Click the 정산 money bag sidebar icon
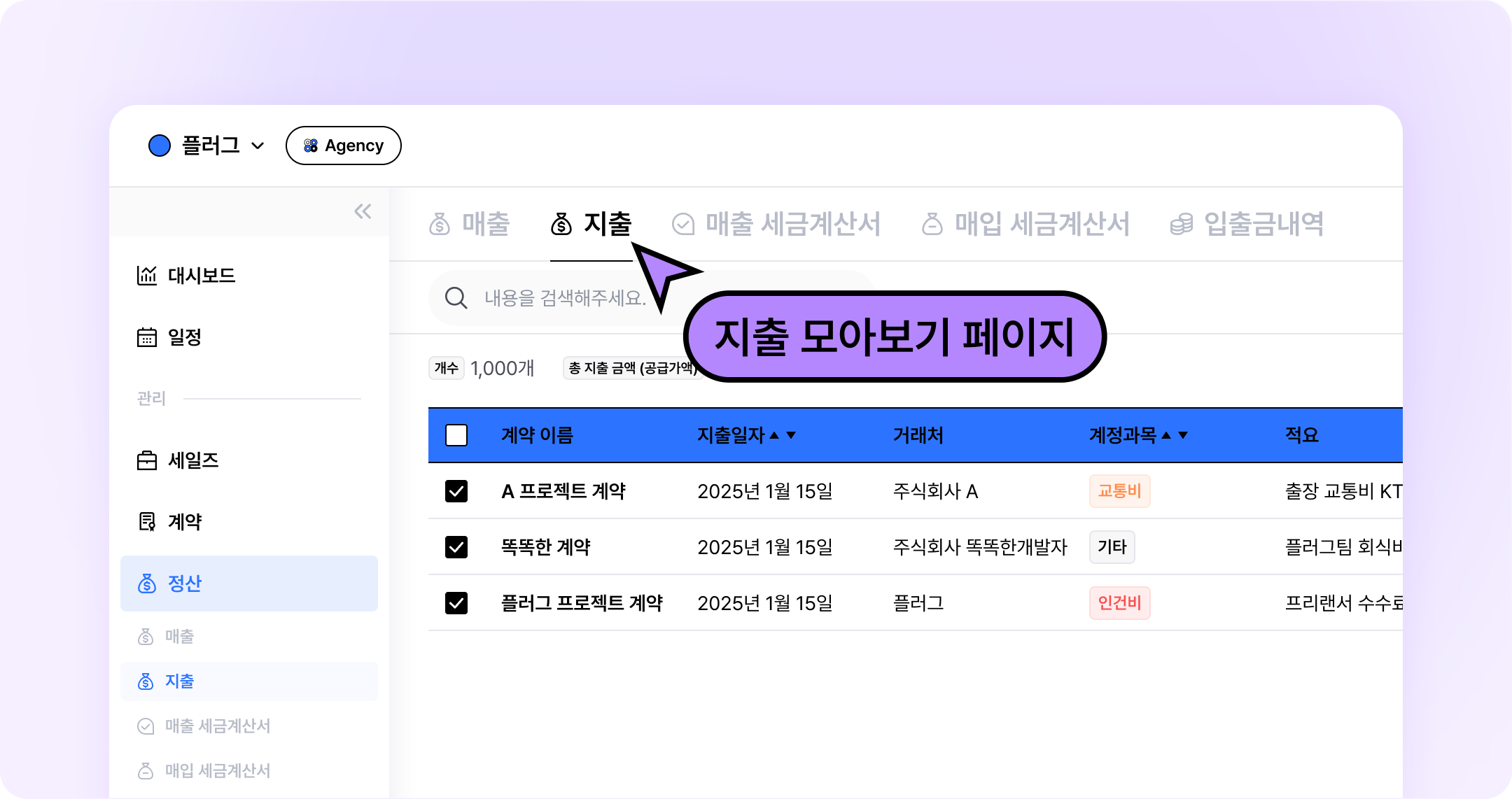This screenshot has height=799, width=1512. click(x=147, y=584)
